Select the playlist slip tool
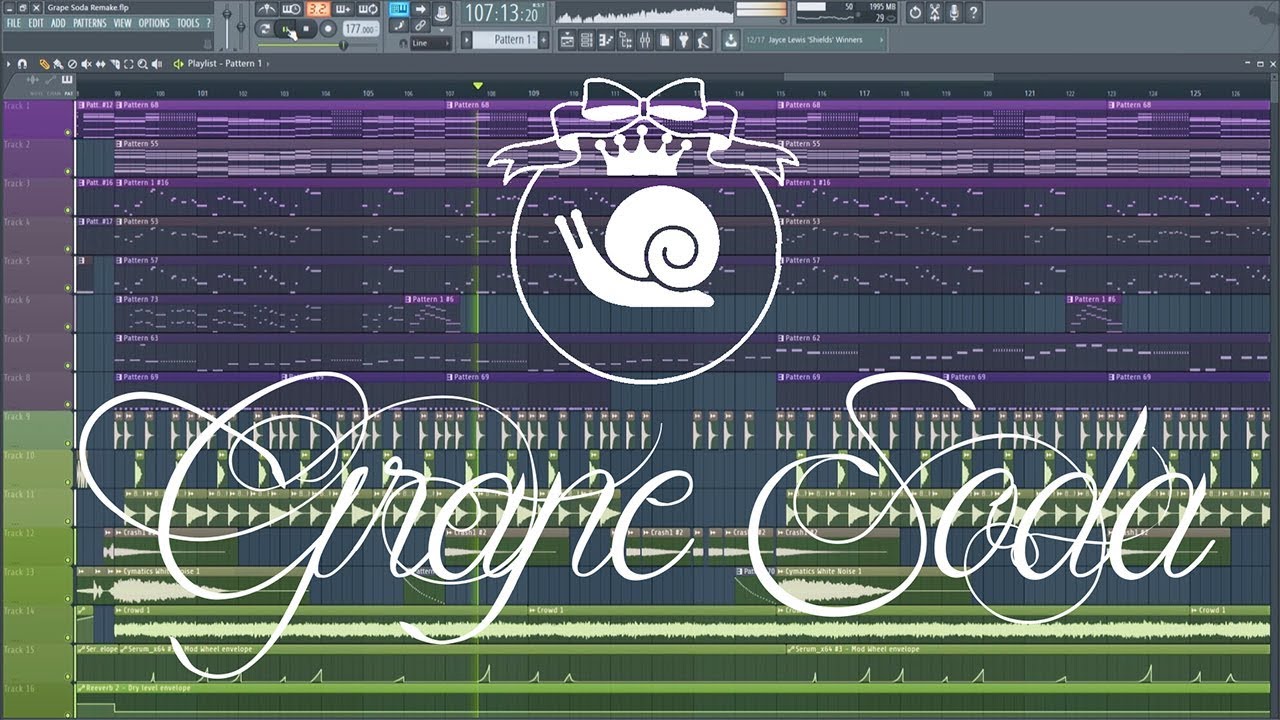 [x=100, y=64]
